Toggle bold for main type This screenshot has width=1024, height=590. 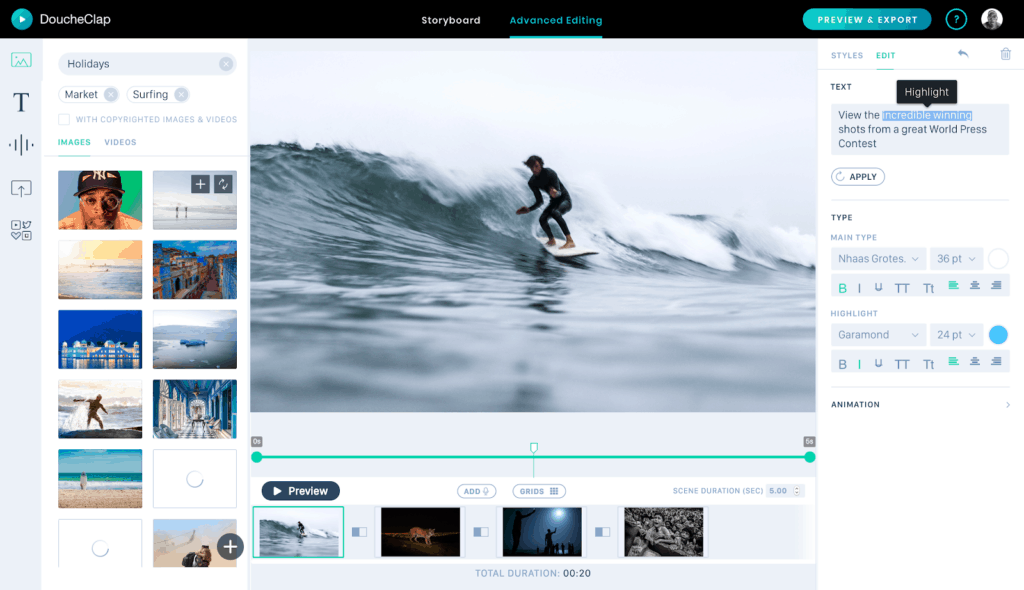point(842,287)
